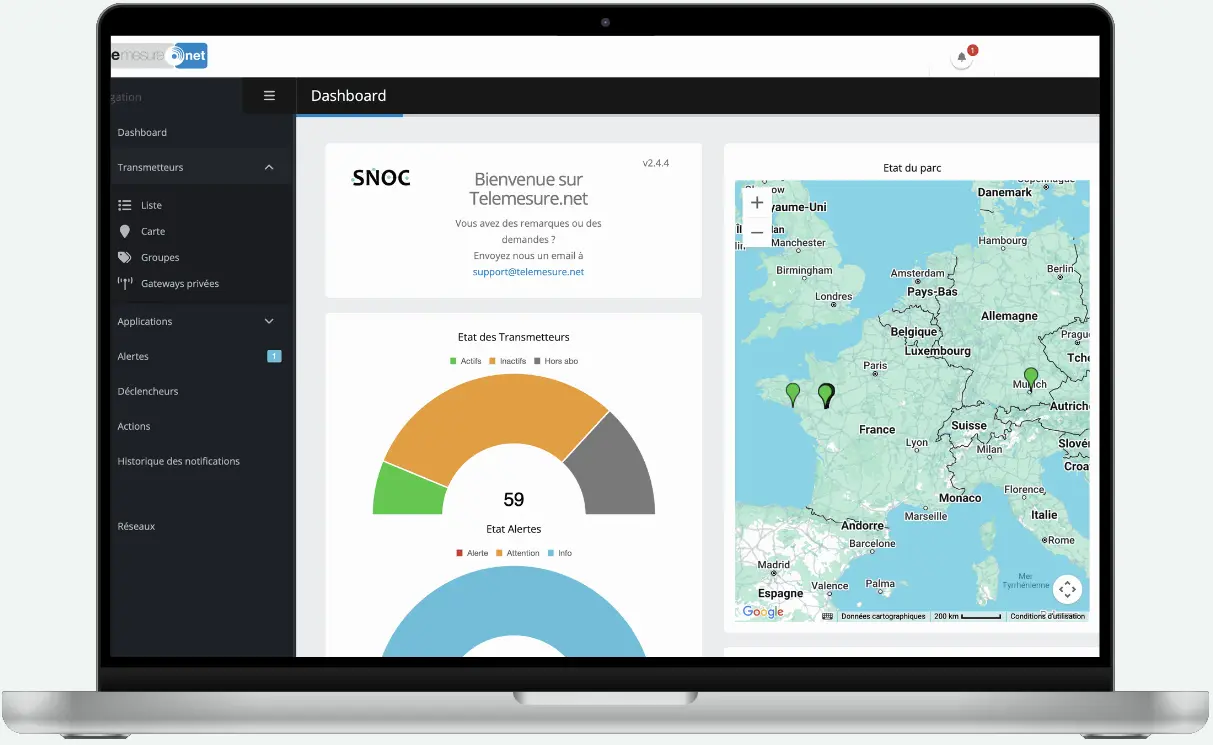Click the Allemagne label on the map

1009,316
